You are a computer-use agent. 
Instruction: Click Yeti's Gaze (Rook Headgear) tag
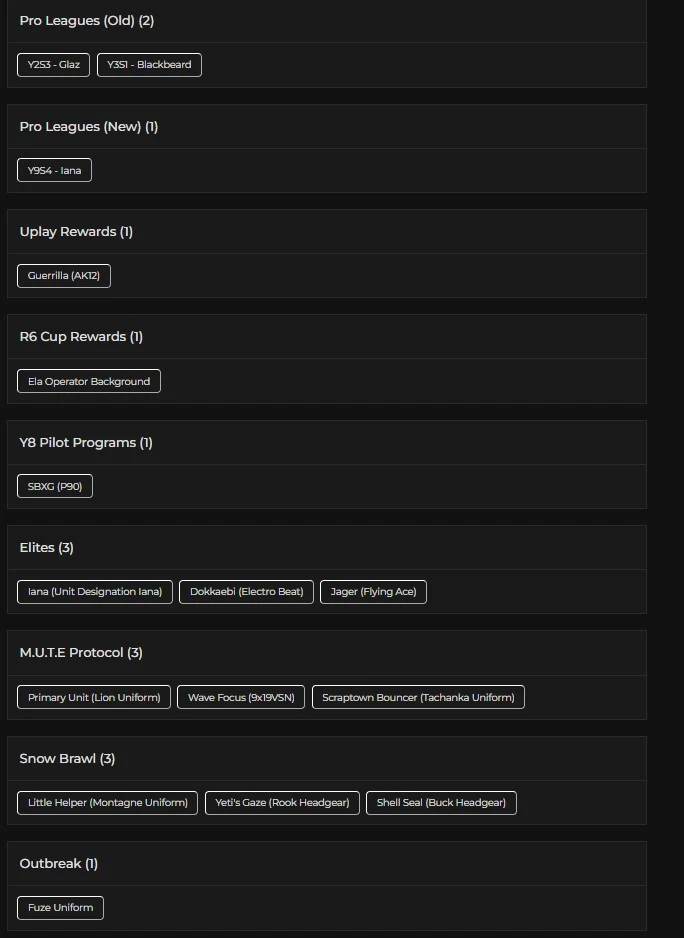(x=282, y=802)
